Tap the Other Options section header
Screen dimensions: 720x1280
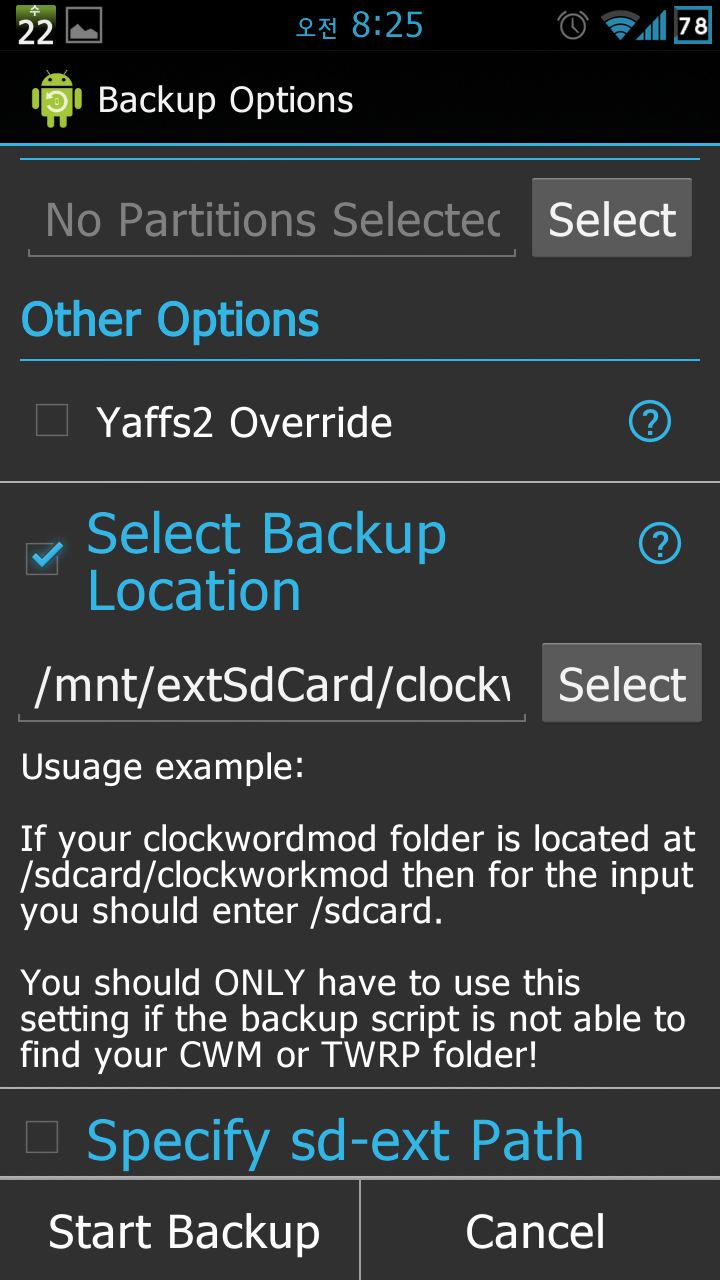click(170, 321)
